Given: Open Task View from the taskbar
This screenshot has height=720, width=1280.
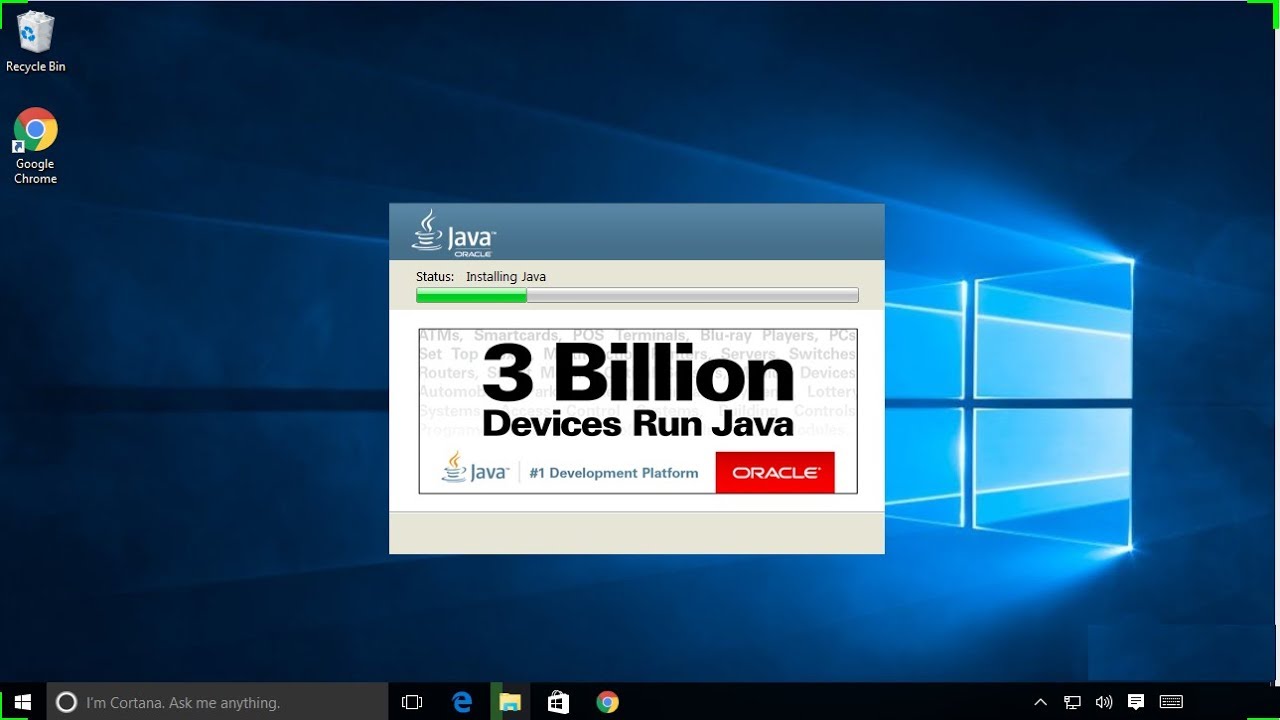Looking at the screenshot, I should pyautogui.click(x=412, y=702).
